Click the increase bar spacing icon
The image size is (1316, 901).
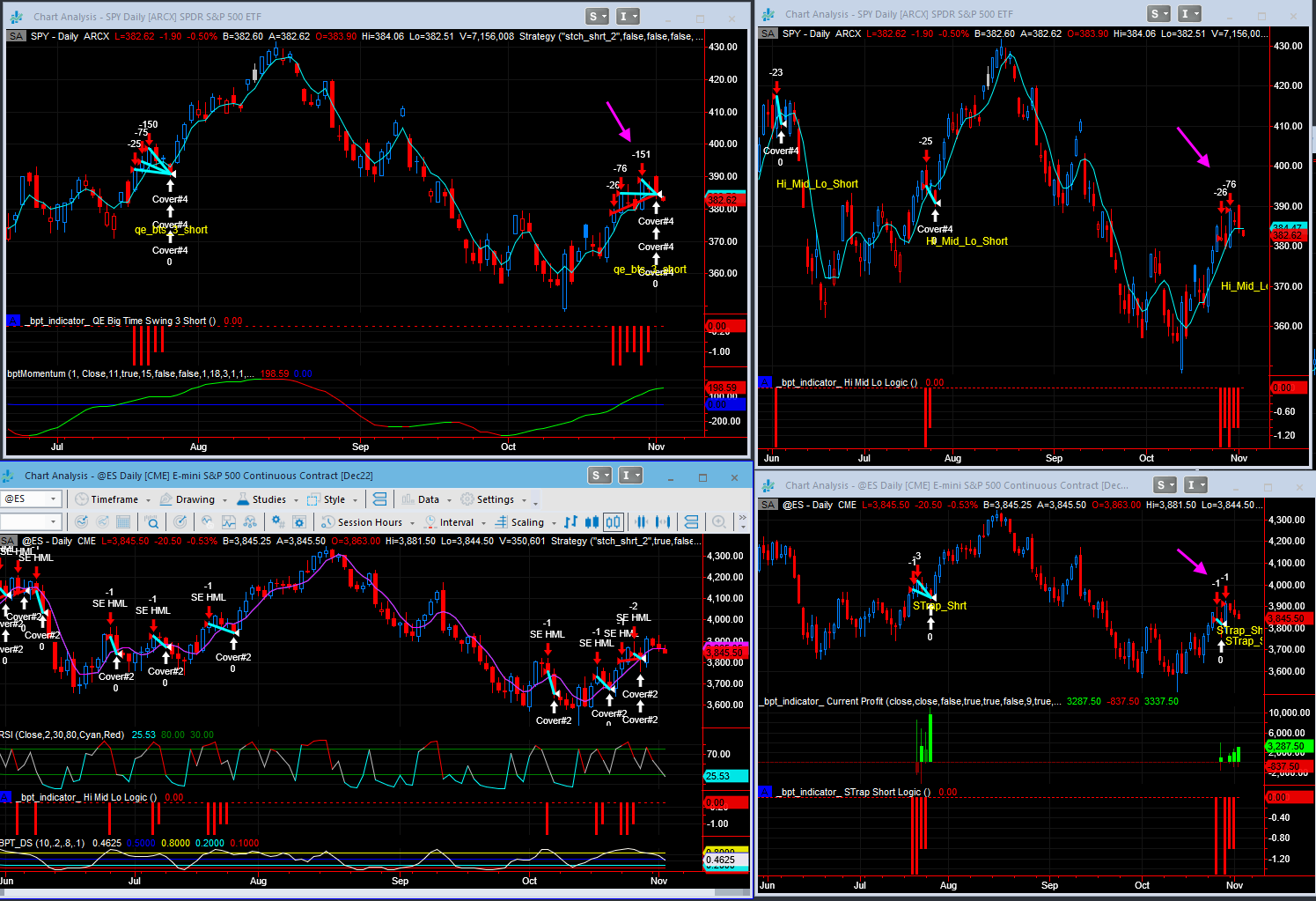coord(663,522)
